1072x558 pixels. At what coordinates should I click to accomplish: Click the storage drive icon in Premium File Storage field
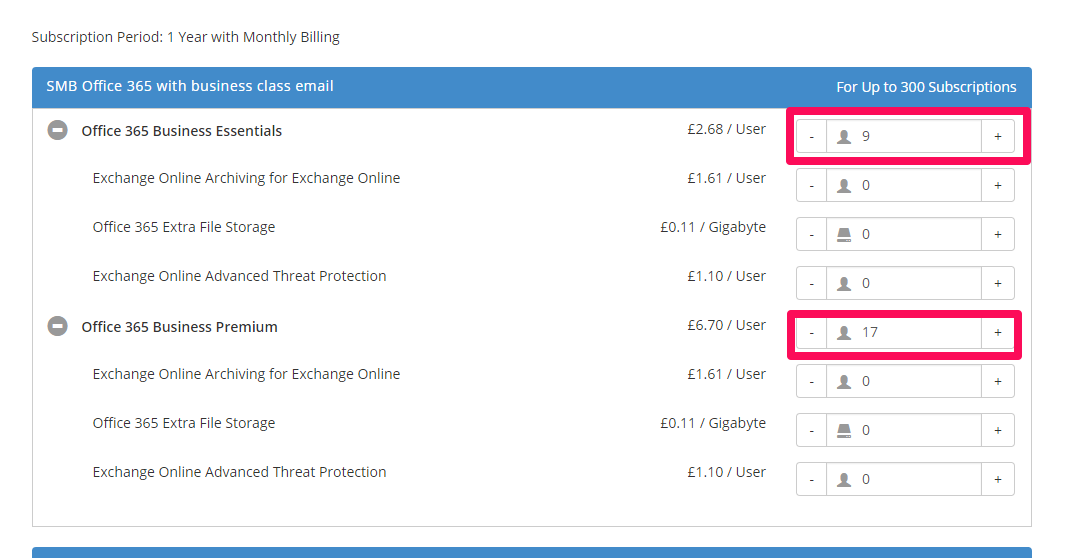tap(844, 430)
